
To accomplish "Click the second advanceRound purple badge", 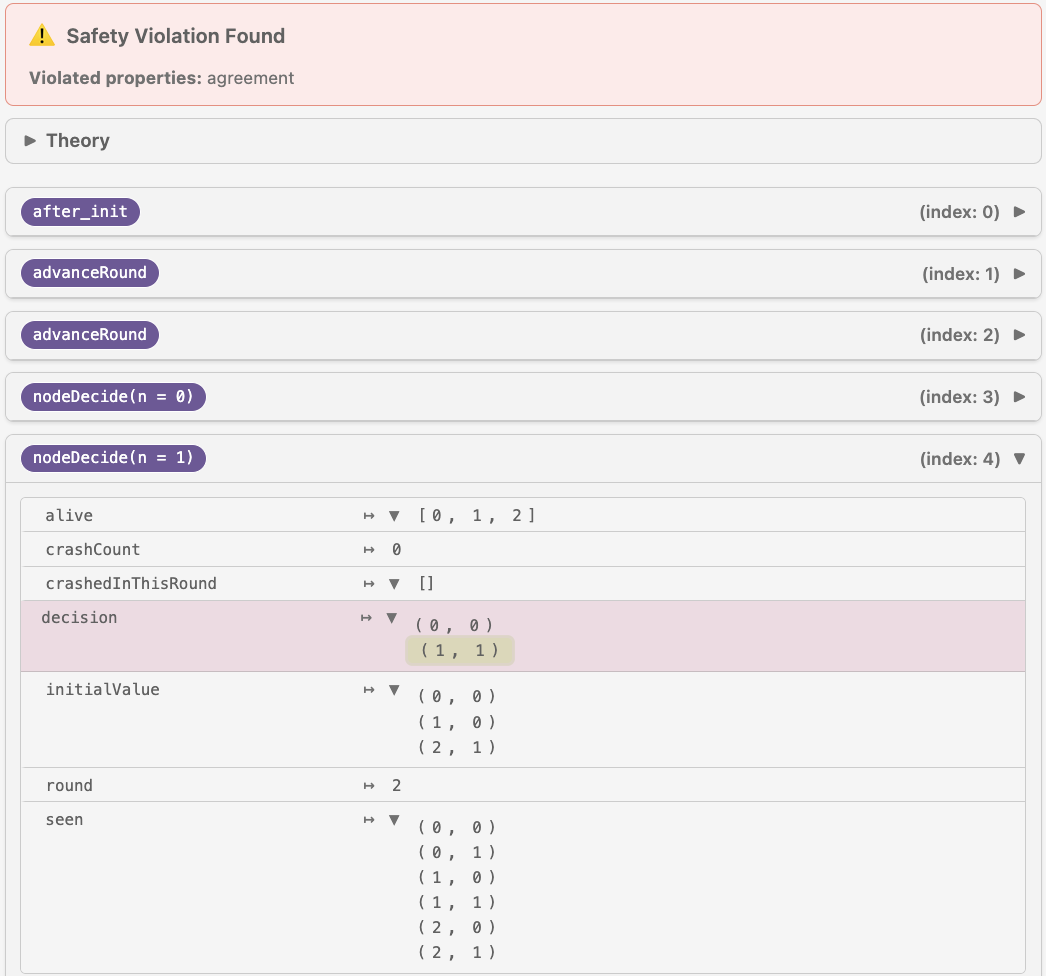I will [89, 335].
